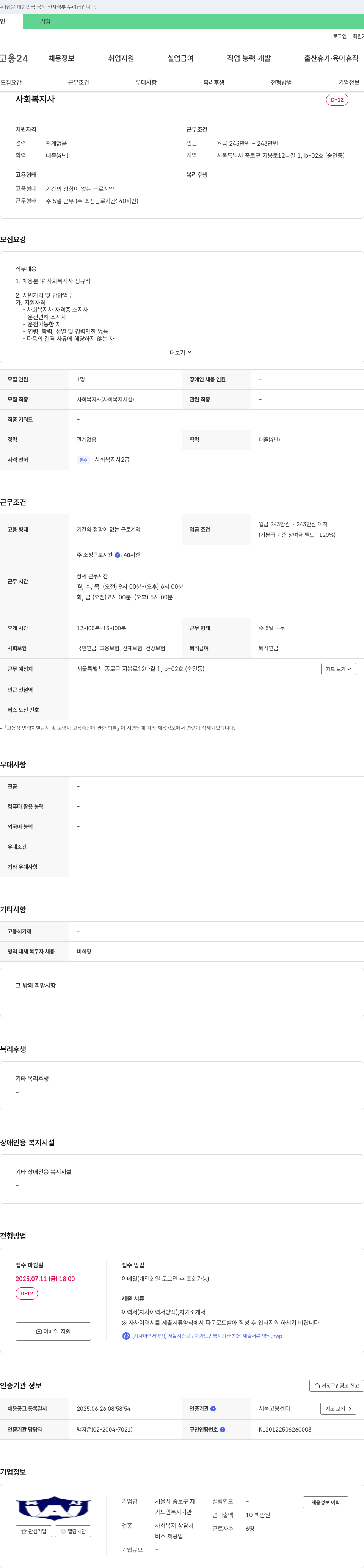
Task: Download the 자사이력서양식 hwp attachment
Action: [x=207, y=1336]
